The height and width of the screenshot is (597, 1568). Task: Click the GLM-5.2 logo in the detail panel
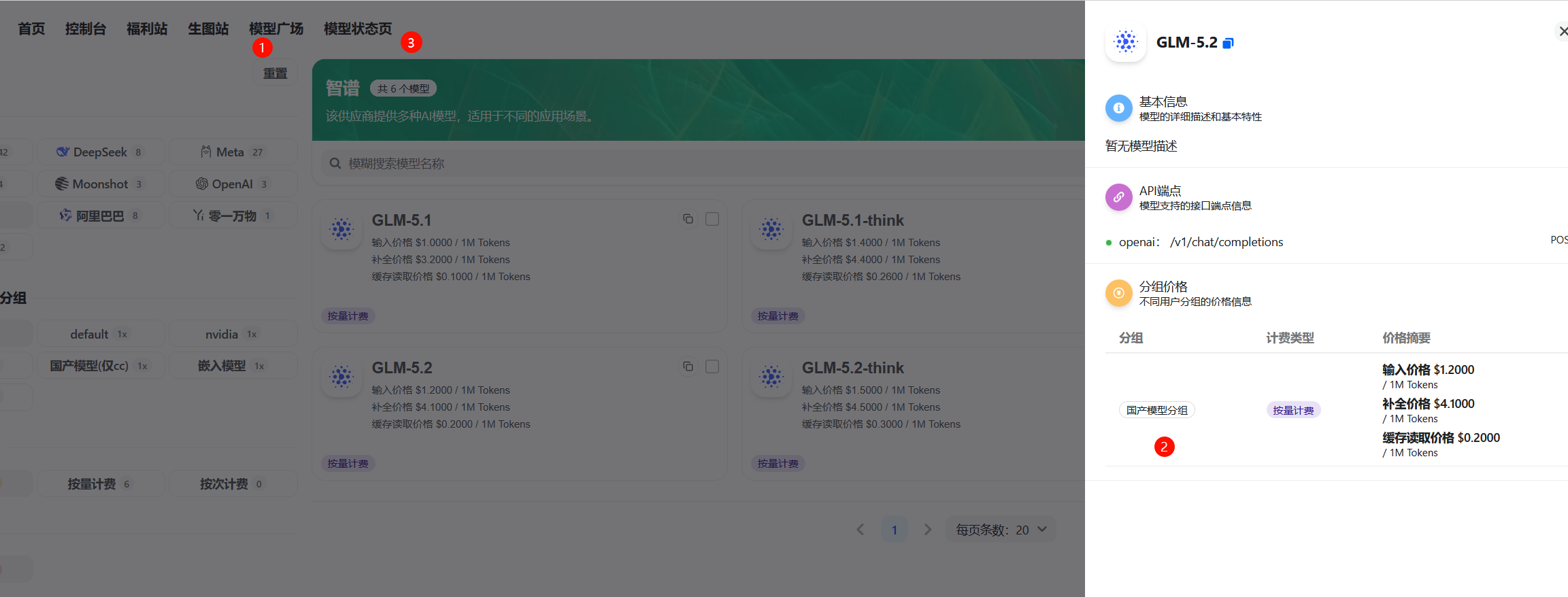(1126, 42)
